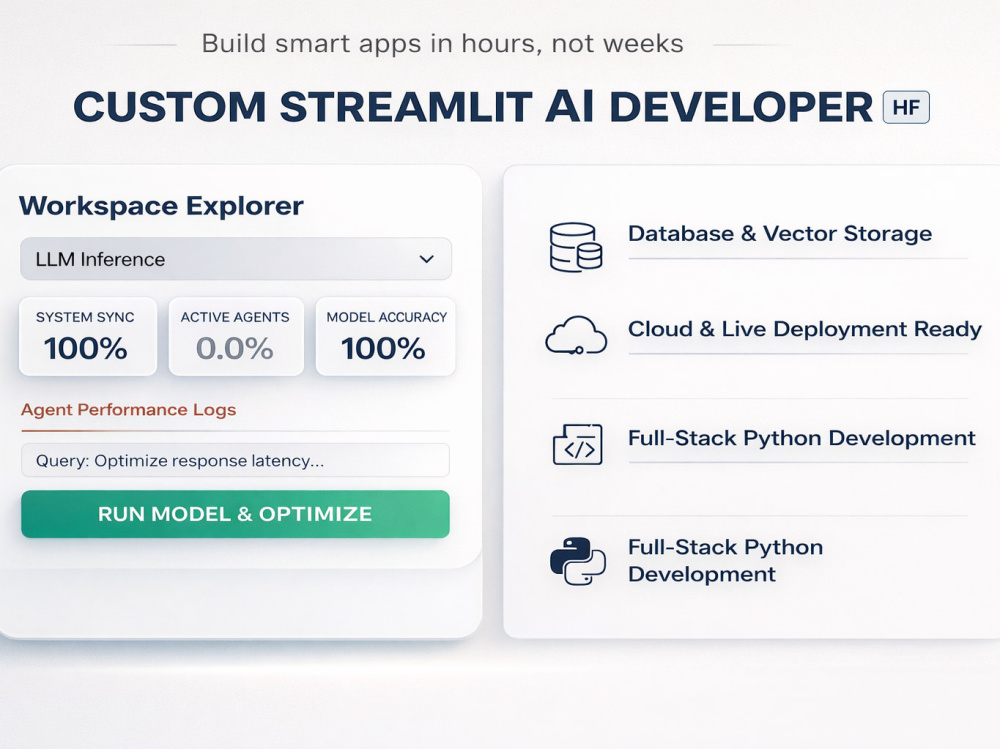Click the RUN MODEL & OPTIMIZE button

pos(235,514)
